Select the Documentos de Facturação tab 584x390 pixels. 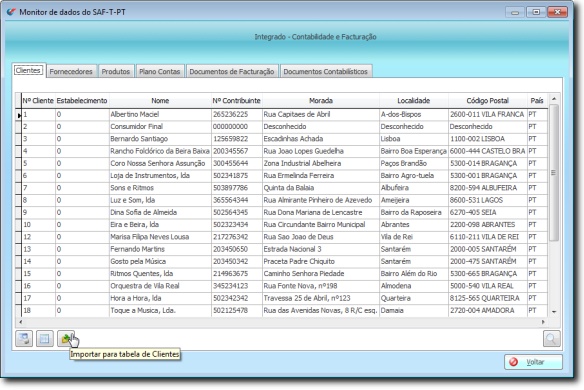232,71
